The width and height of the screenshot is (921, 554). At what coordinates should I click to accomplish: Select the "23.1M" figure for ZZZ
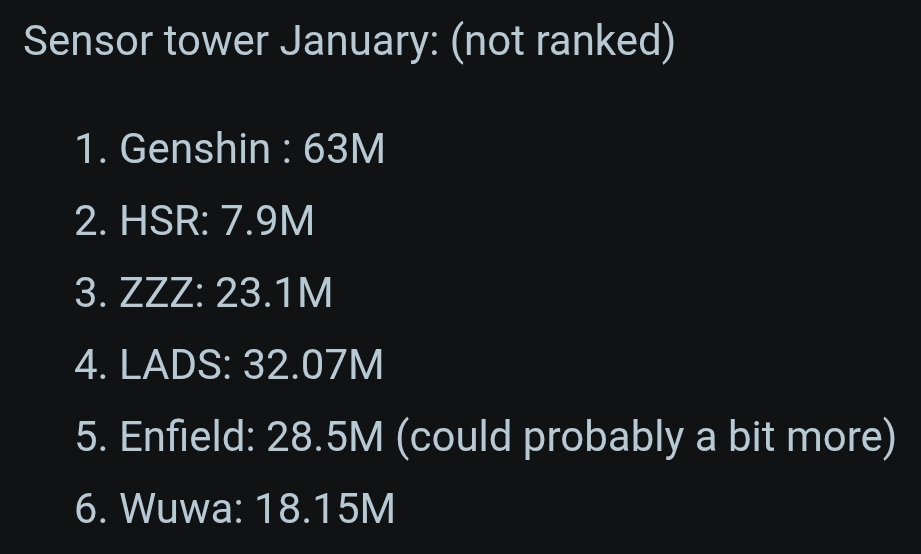pos(274,293)
